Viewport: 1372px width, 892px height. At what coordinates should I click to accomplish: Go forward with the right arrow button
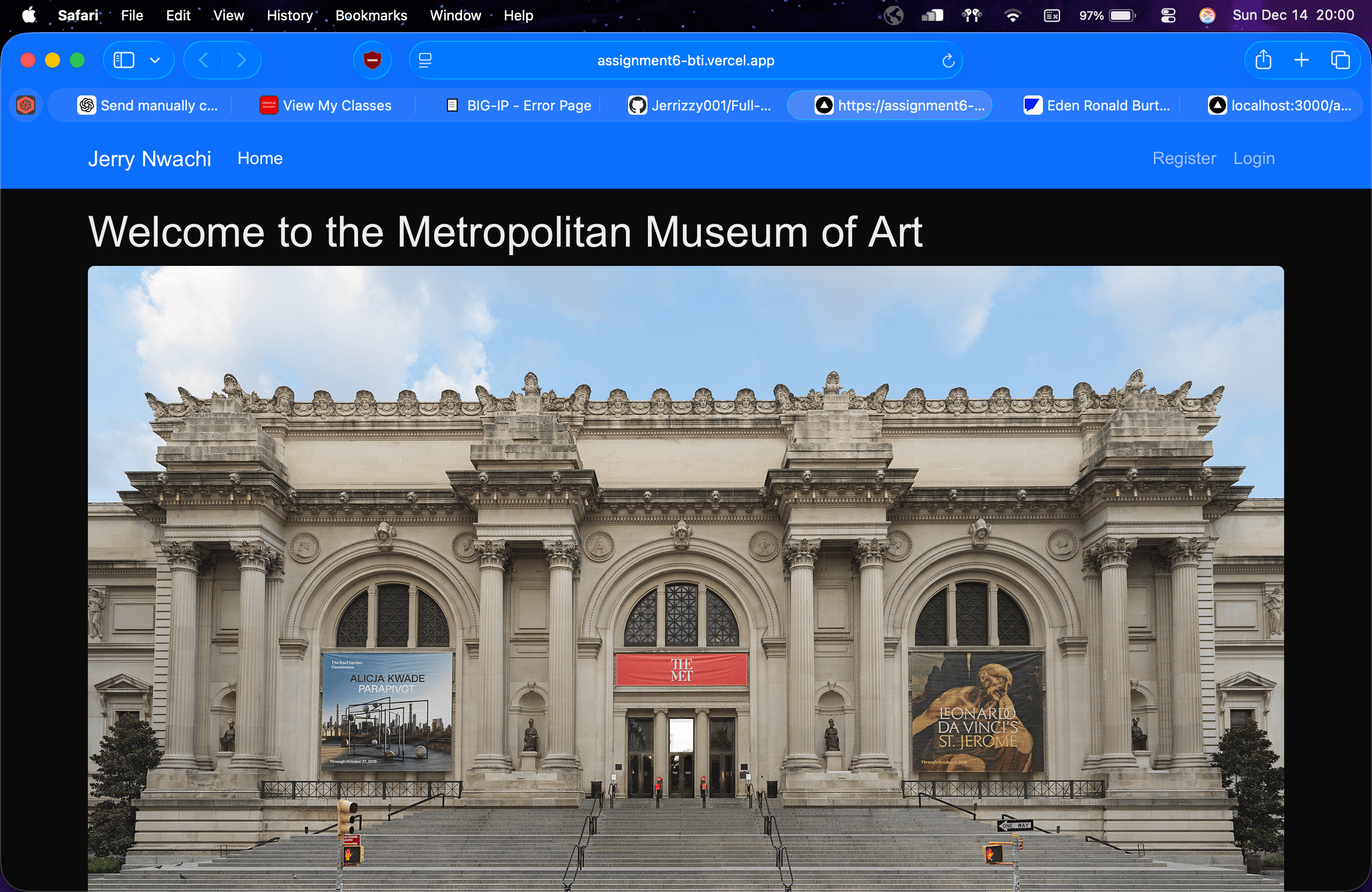click(242, 60)
